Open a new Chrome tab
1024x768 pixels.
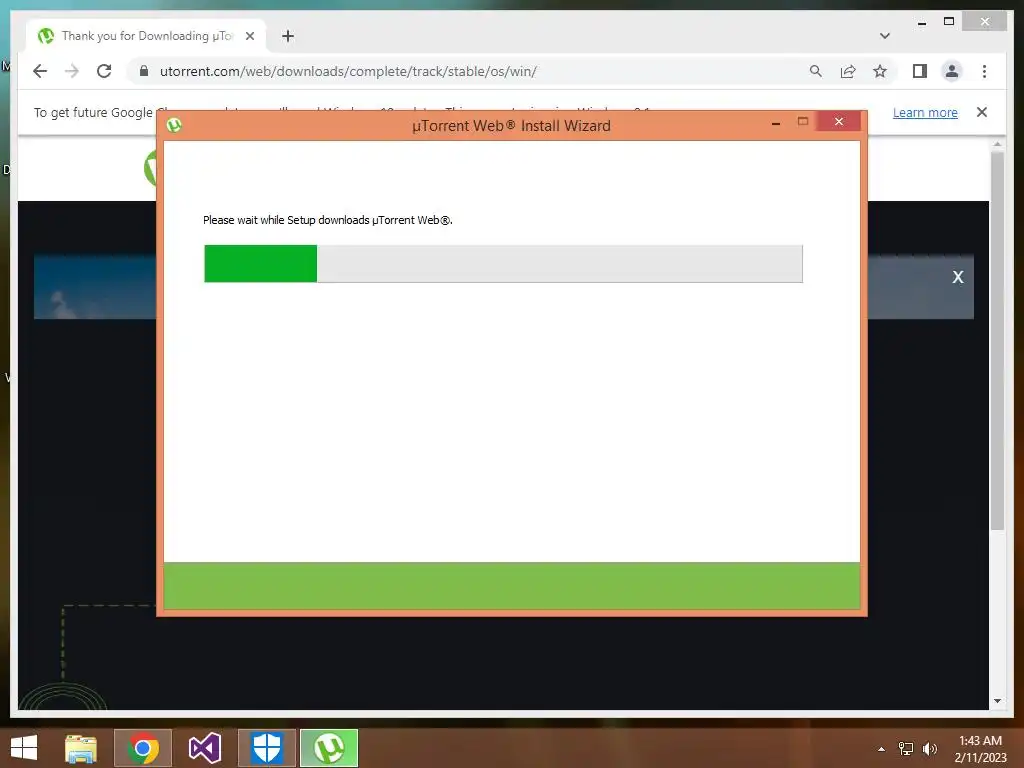click(288, 36)
